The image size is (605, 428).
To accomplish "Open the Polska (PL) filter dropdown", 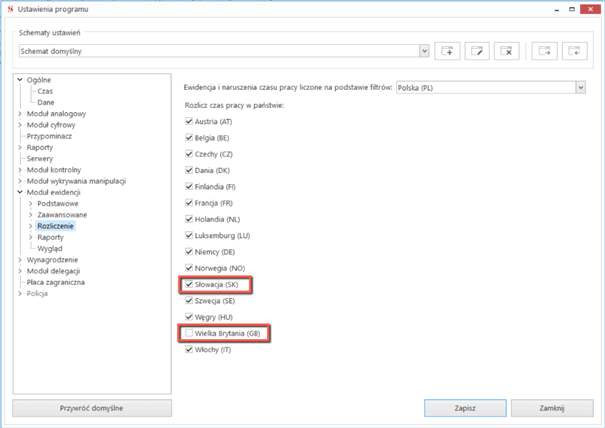I will [580, 87].
